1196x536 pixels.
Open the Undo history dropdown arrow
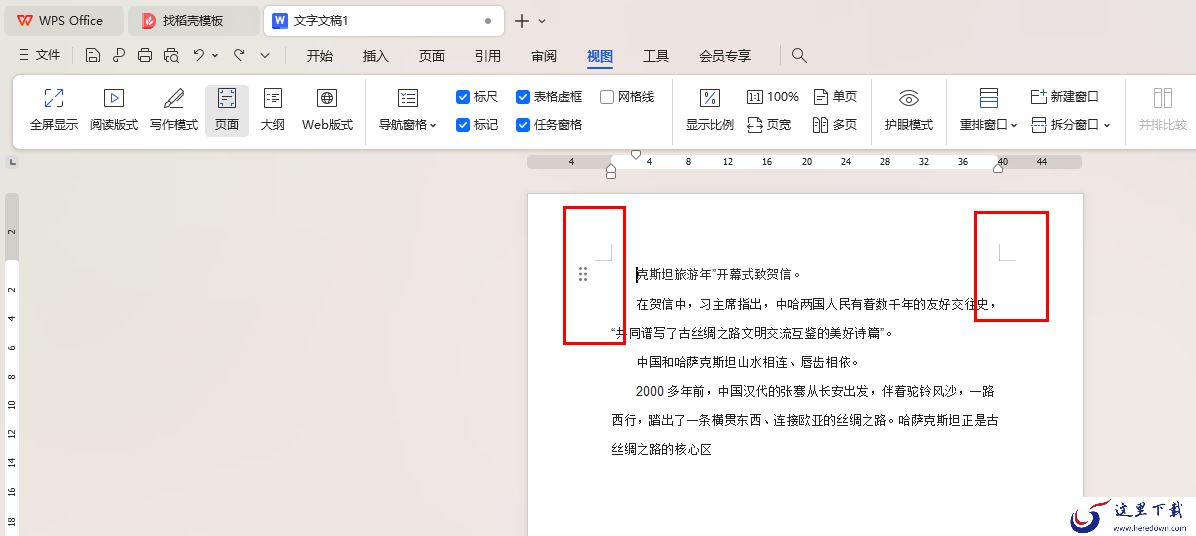[215, 55]
